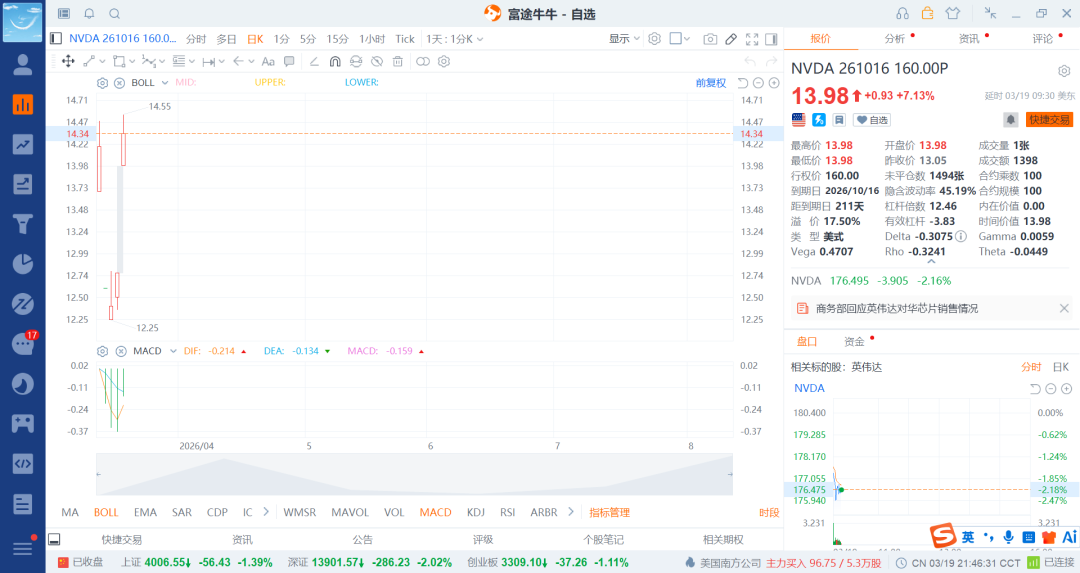Open chat messages icon with 17 badge
The image size is (1080, 573).
click(x=23, y=343)
